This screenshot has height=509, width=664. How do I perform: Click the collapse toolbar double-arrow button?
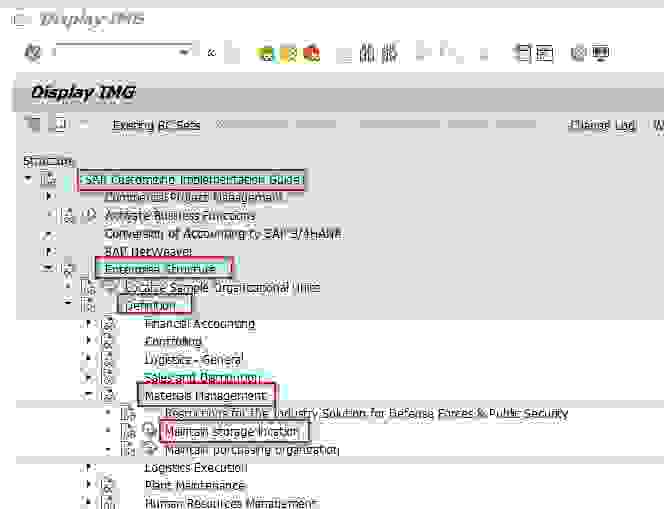tap(212, 53)
